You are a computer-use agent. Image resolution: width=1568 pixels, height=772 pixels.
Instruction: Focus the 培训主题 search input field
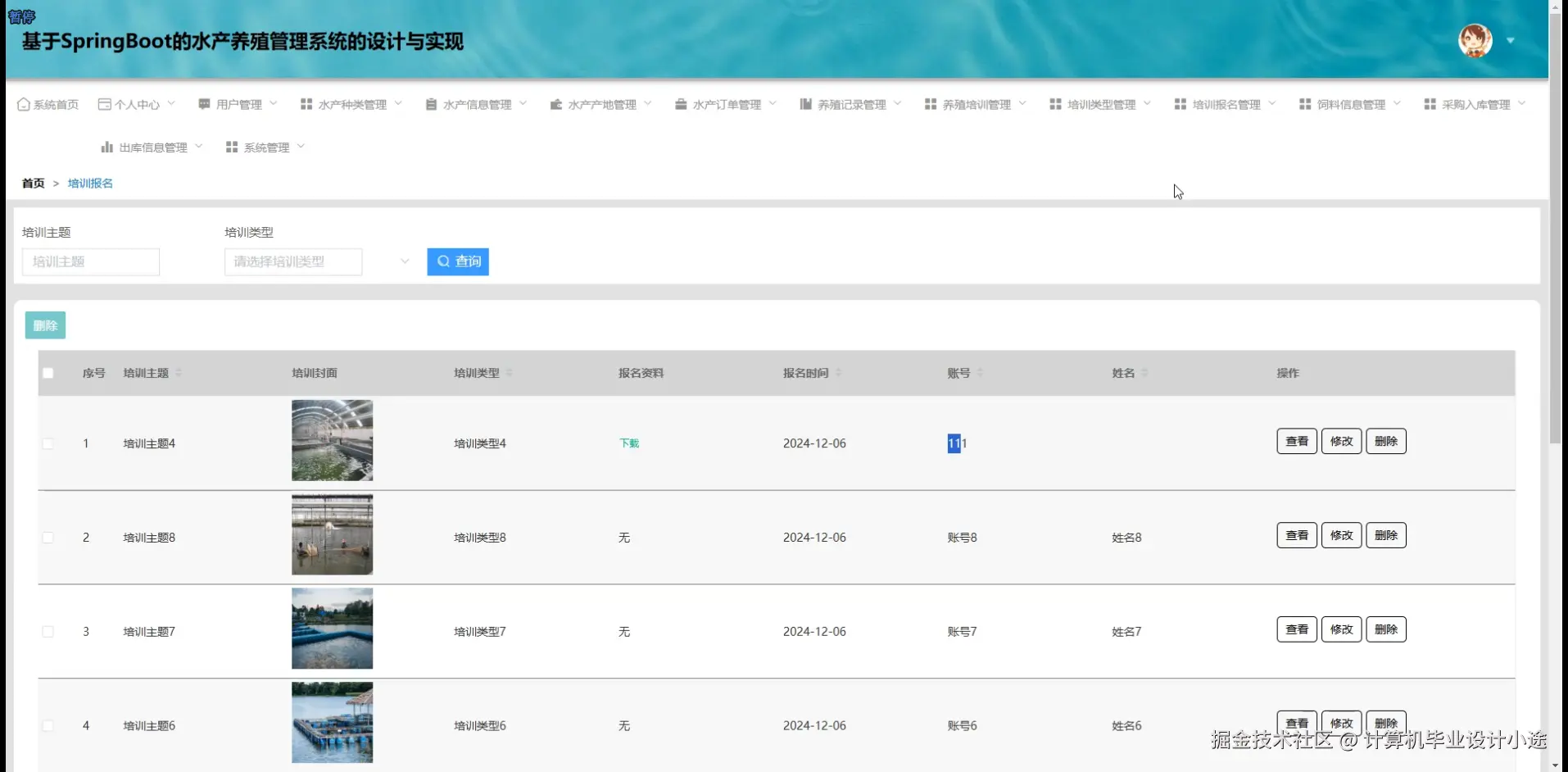91,261
